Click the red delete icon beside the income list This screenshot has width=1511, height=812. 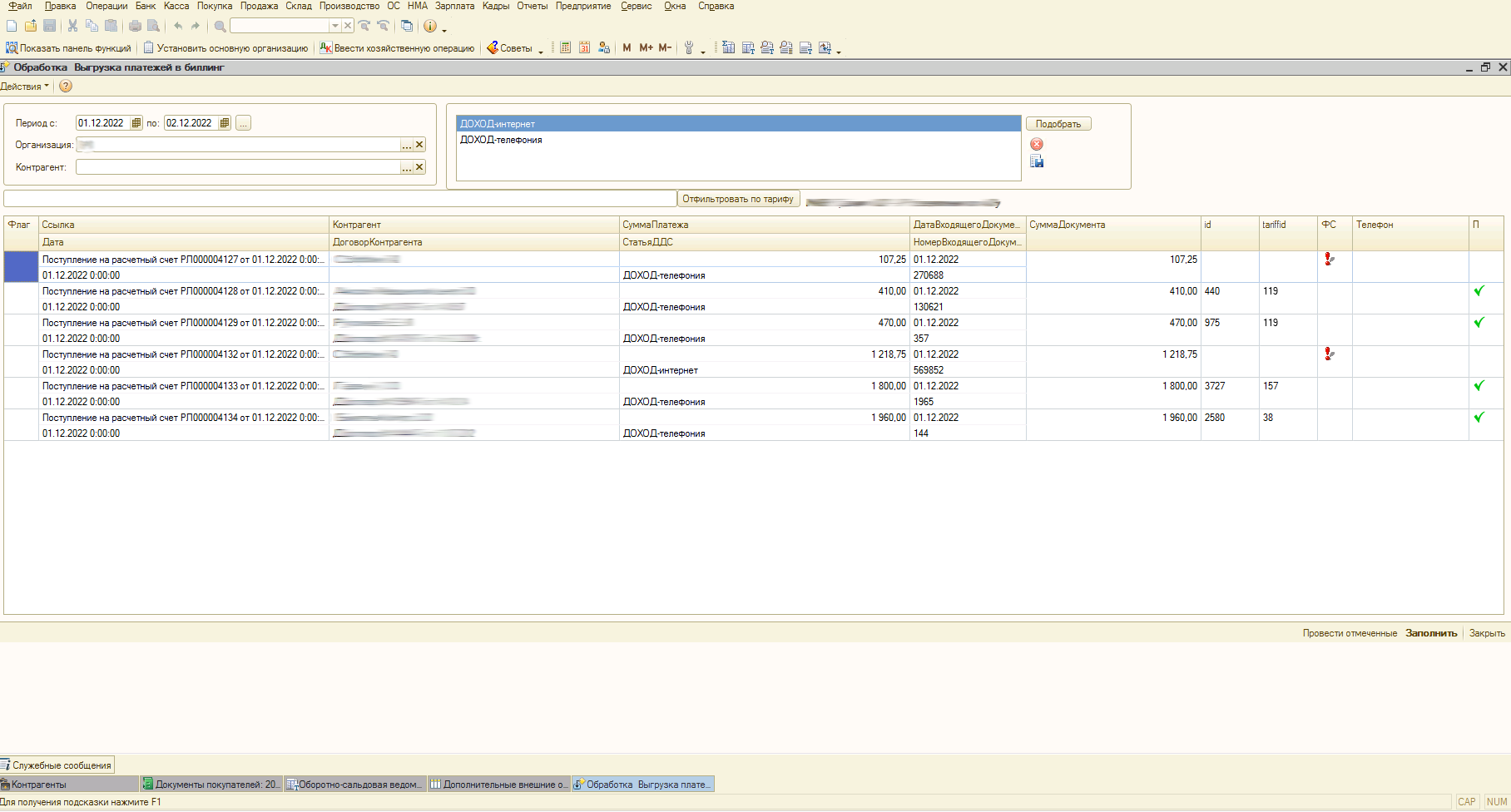(1037, 144)
